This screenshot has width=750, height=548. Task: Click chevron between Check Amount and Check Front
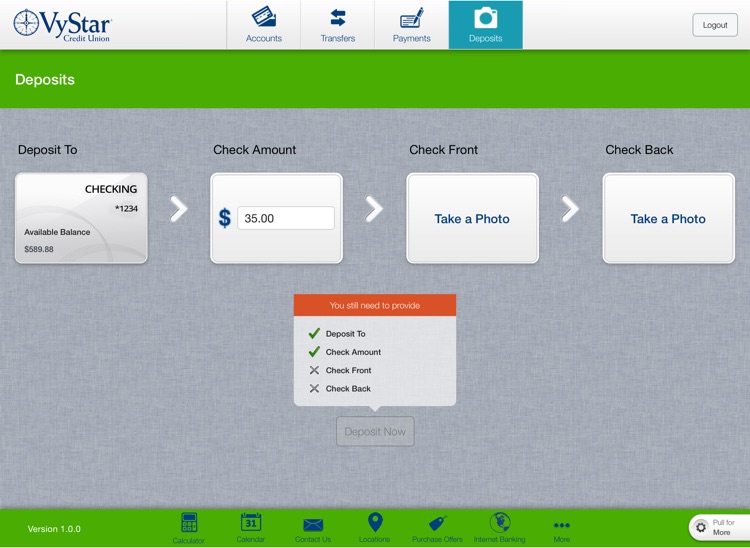[374, 208]
